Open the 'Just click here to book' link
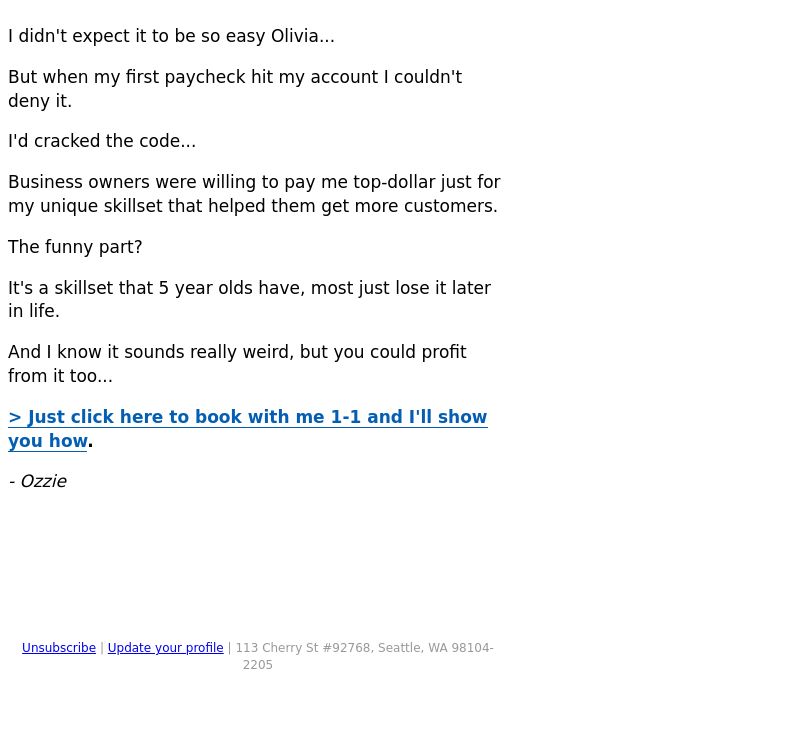 click(x=248, y=417)
